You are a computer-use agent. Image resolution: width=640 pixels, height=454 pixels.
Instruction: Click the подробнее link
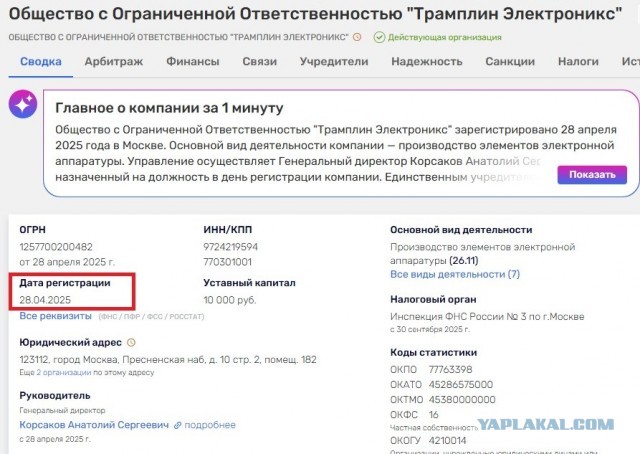[210, 425]
